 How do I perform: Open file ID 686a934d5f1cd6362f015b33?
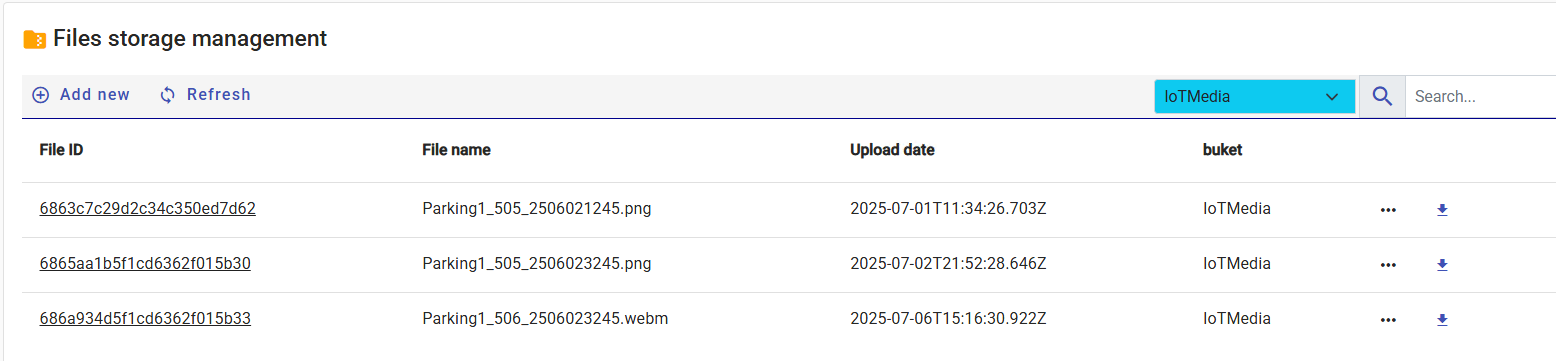[x=145, y=319]
